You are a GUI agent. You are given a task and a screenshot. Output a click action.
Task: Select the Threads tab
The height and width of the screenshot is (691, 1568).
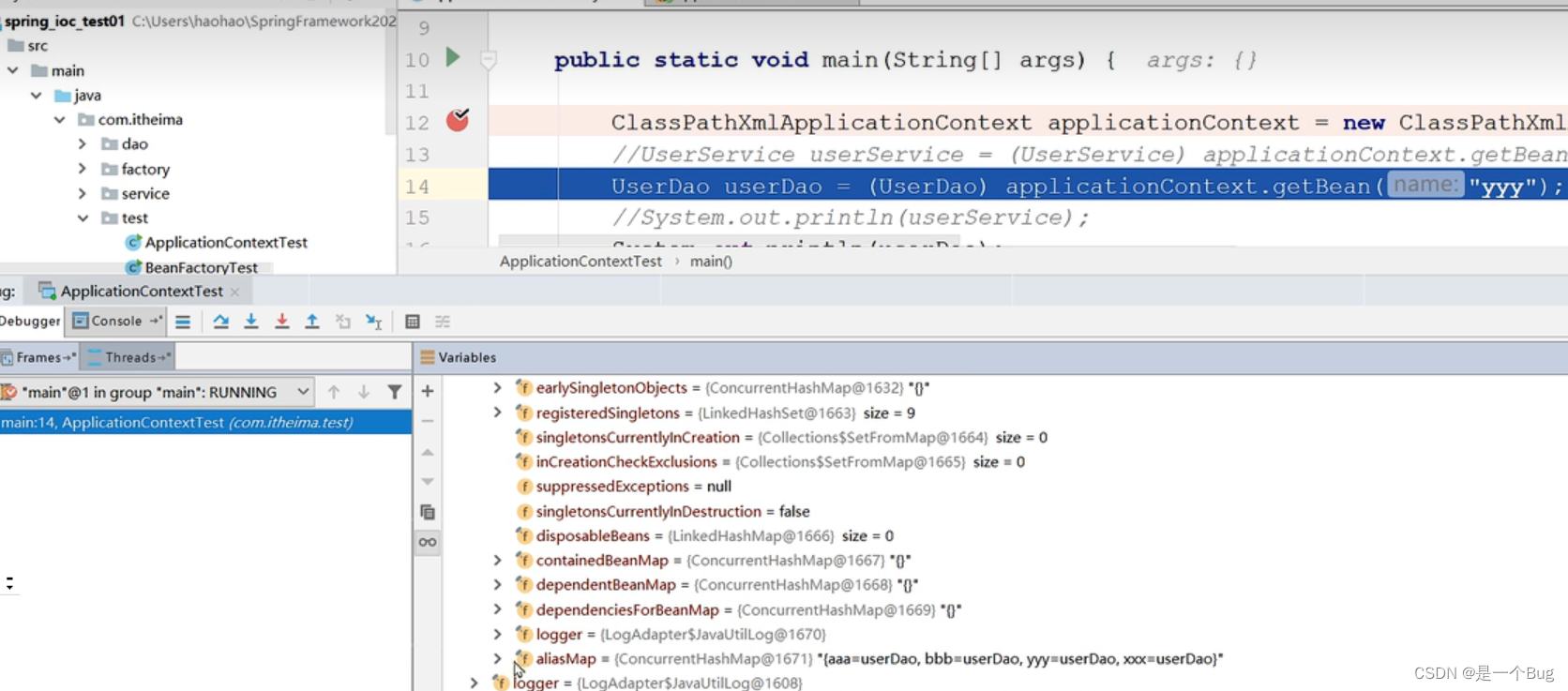tap(128, 357)
